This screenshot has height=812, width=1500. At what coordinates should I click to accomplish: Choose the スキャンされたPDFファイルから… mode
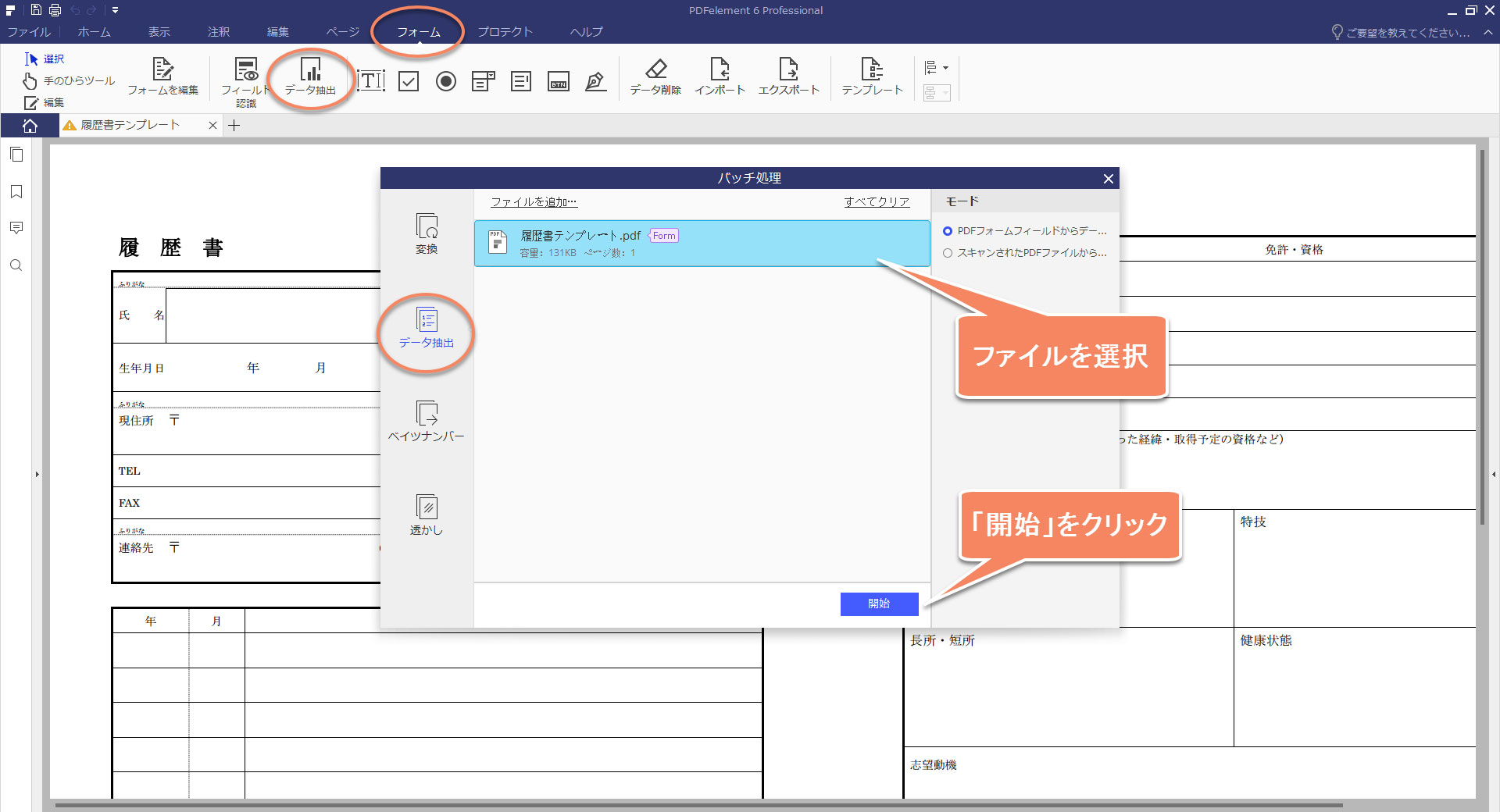tap(1025, 253)
